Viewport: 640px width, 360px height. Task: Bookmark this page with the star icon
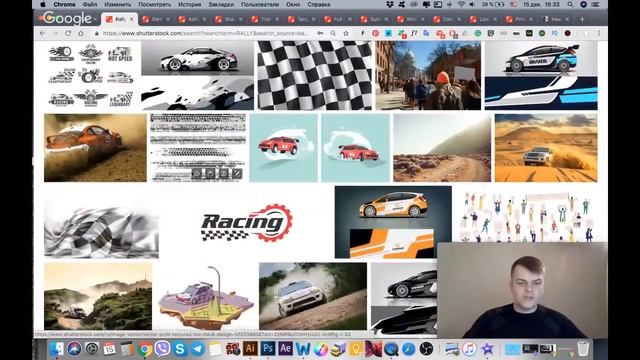click(346, 33)
